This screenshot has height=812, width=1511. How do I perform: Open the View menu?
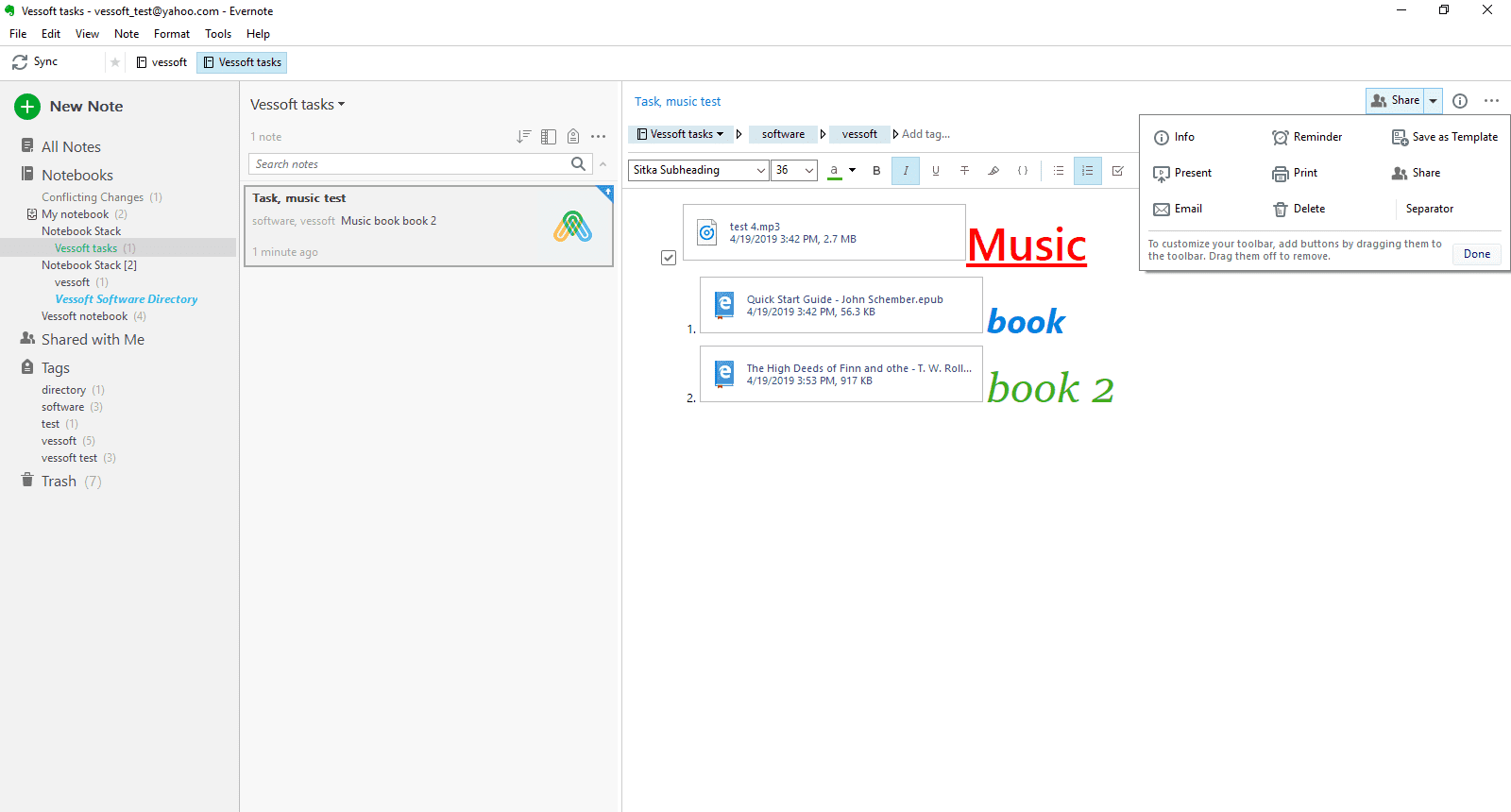(x=87, y=34)
